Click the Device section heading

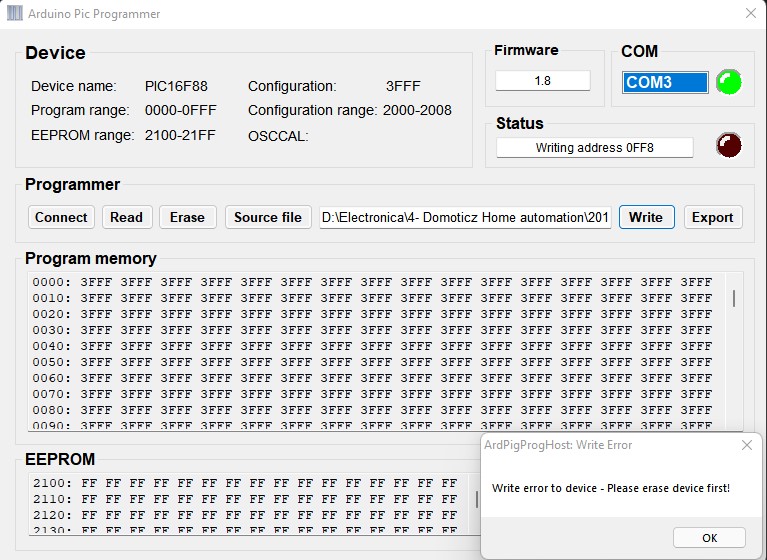[x=55, y=53]
